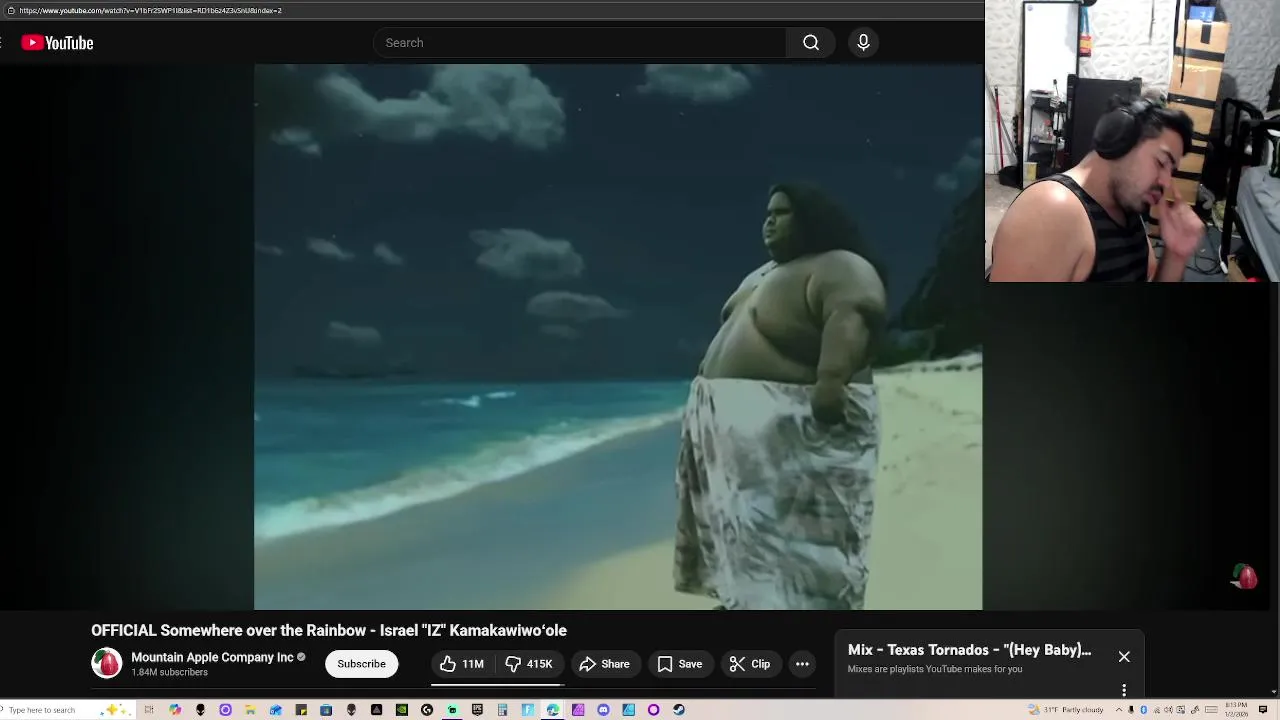The width and height of the screenshot is (1280, 720).
Task: Click the webcam overlay feed
Action: (x=1132, y=141)
